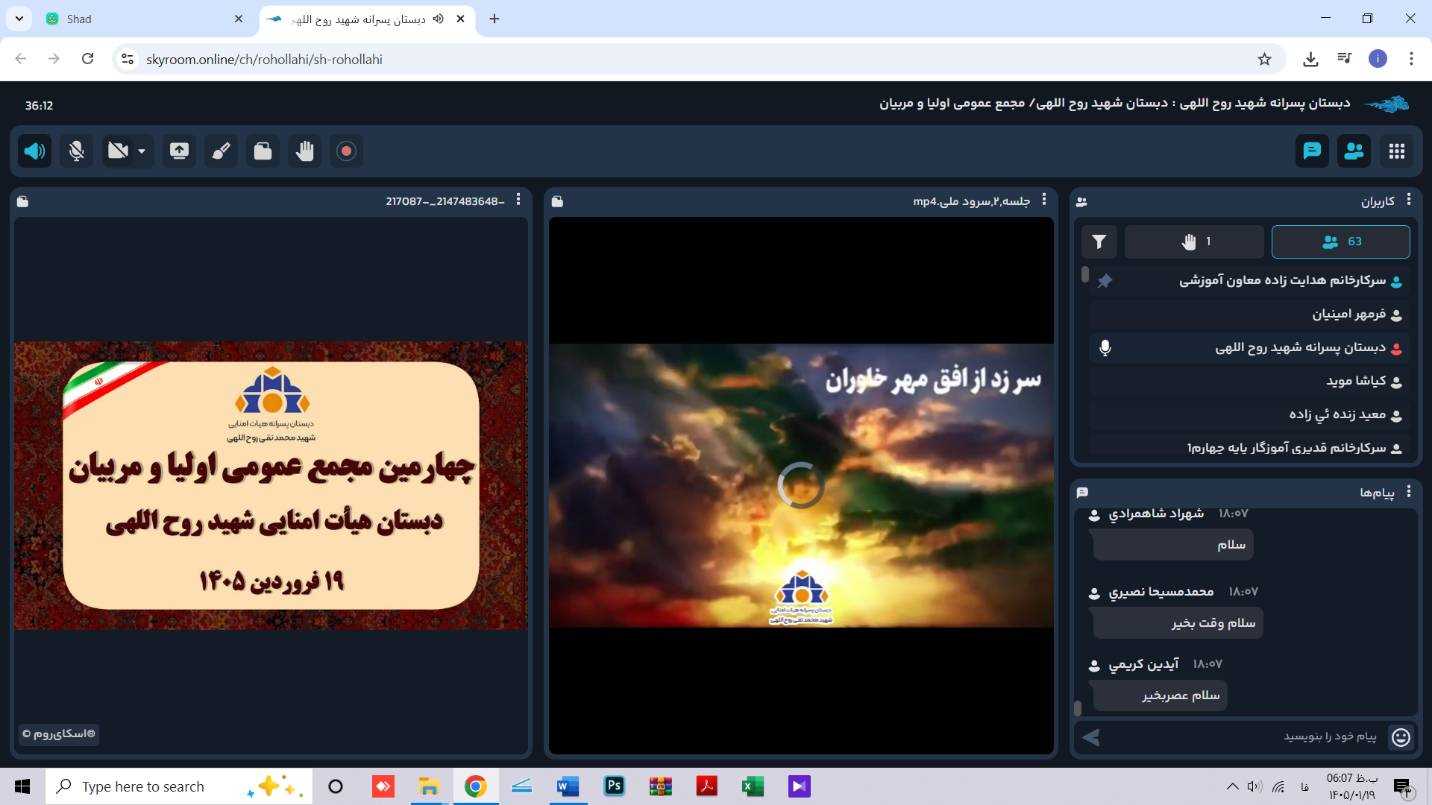Open Chrome profile avatar
This screenshot has height=805, width=1432.
point(1378,59)
